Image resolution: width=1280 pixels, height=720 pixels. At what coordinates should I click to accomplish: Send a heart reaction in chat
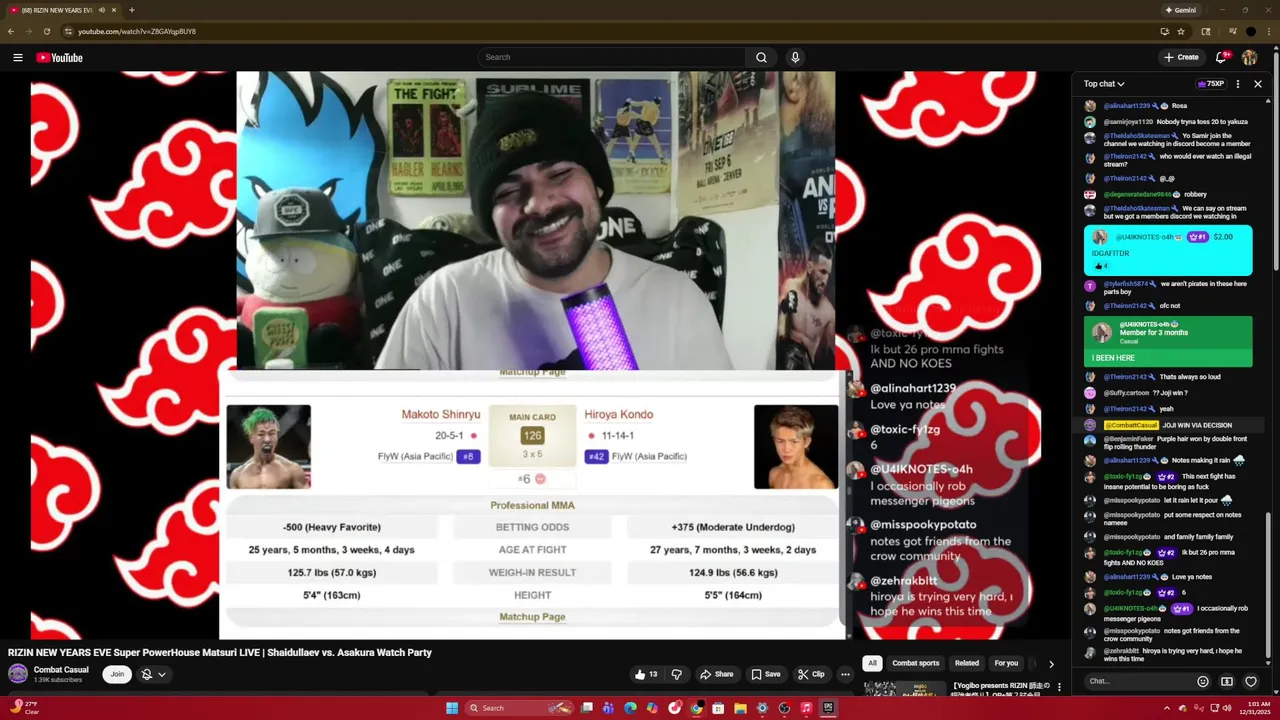(1251, 681)
